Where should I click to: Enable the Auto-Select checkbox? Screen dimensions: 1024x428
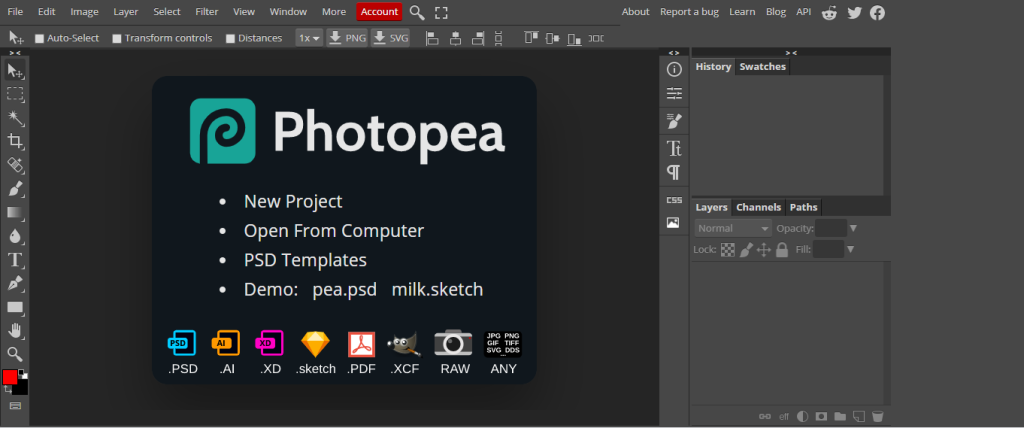(40, 38)
